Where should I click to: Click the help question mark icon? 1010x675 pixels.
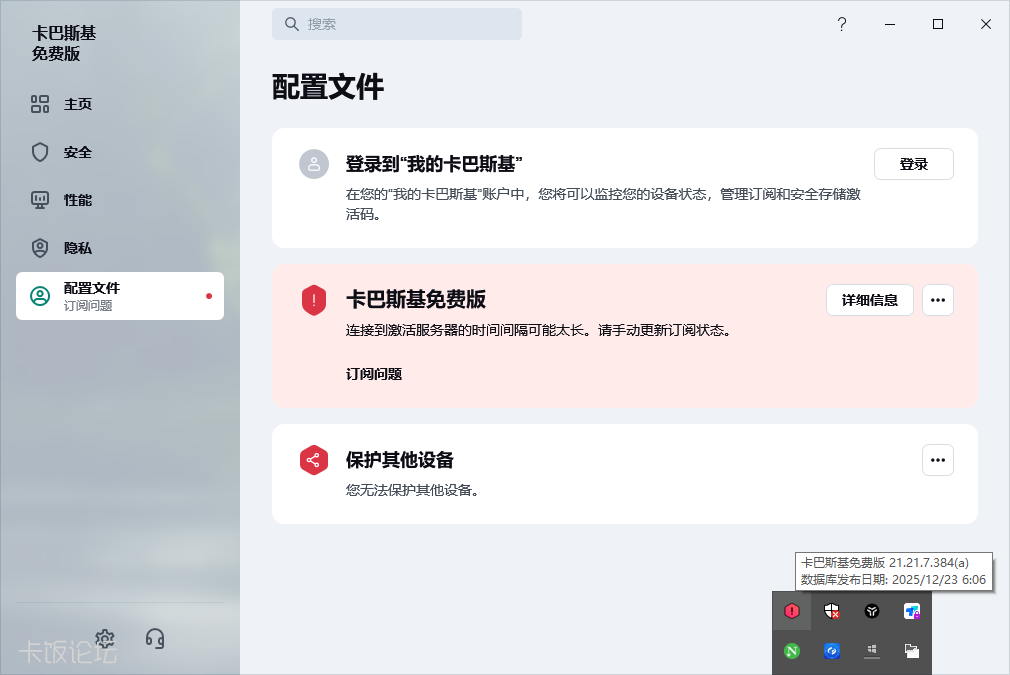(842, 25)
